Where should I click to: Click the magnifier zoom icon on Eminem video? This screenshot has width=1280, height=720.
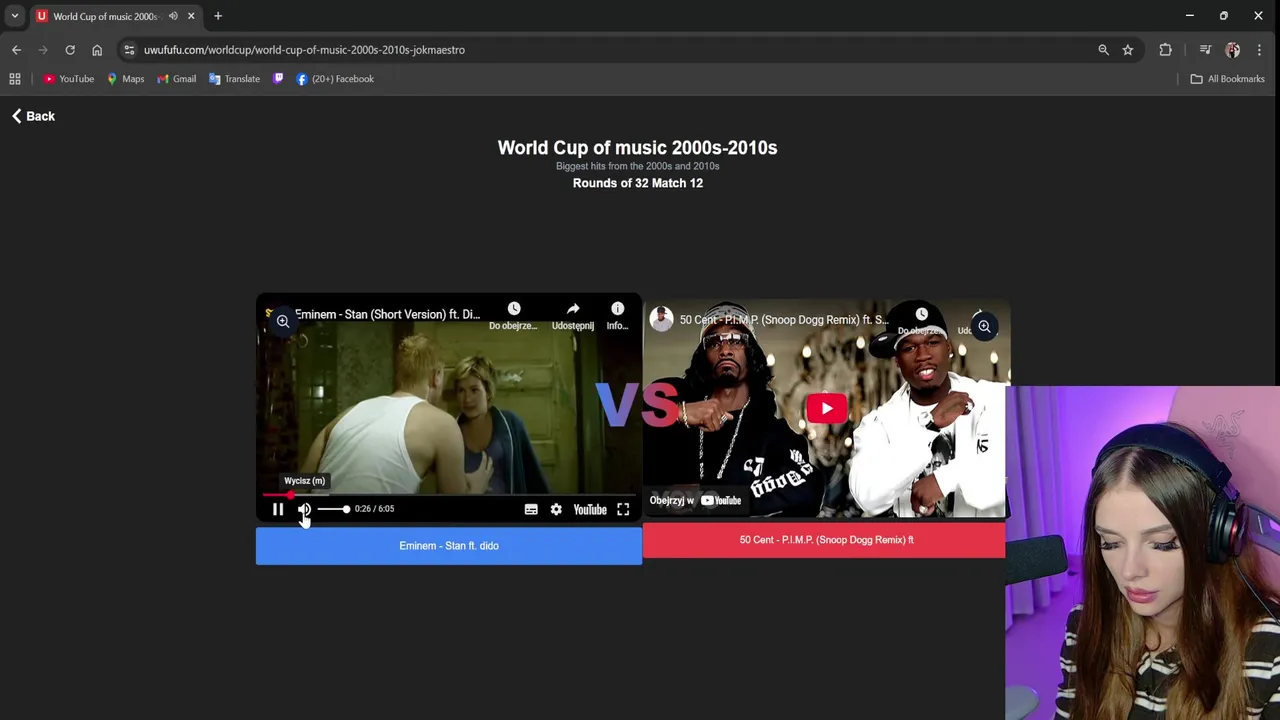(283, 321)
